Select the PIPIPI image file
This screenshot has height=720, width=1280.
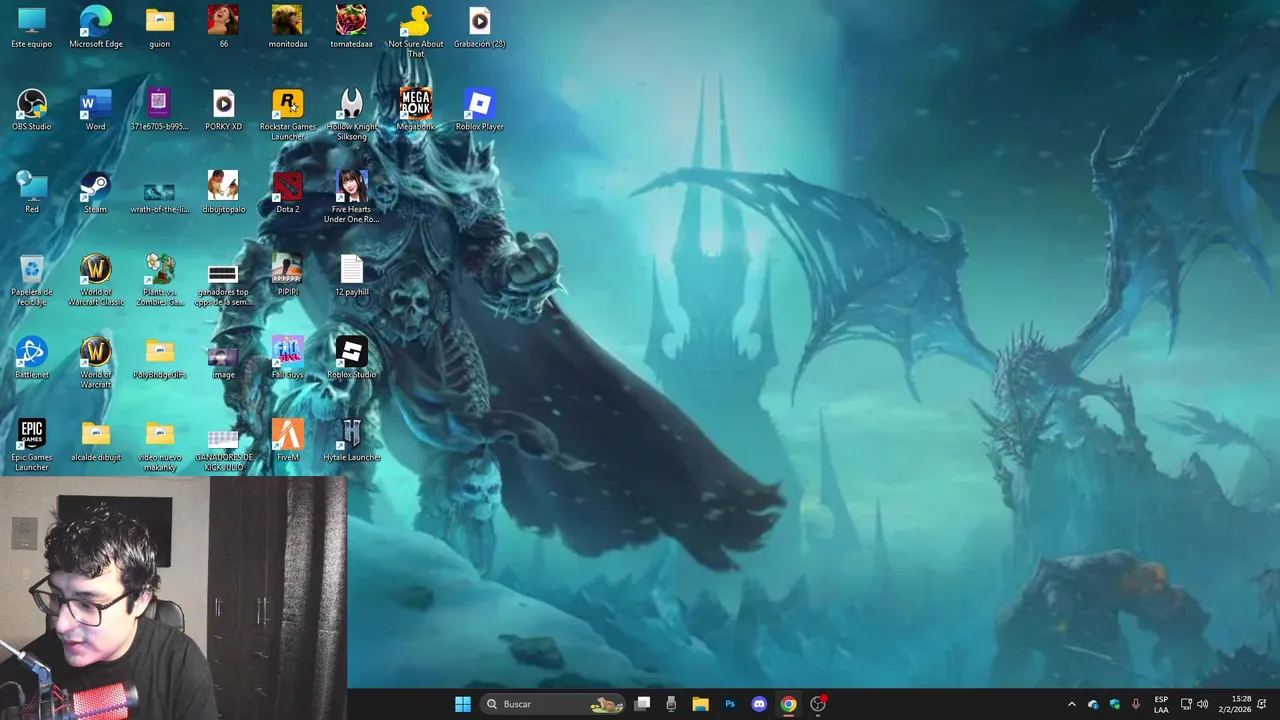click(x=288, y=276)
